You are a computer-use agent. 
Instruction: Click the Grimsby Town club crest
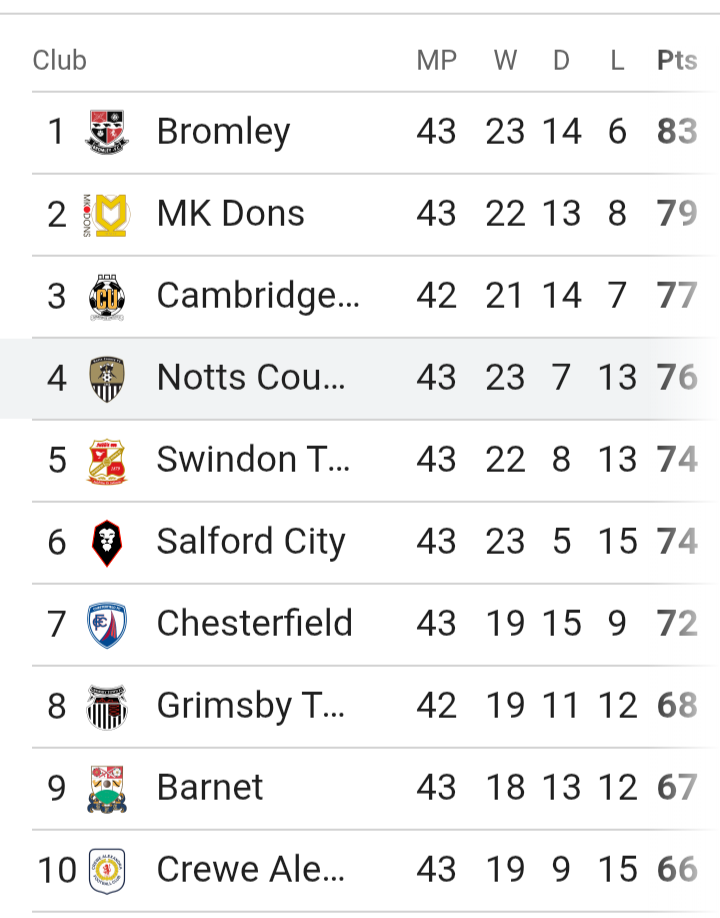coord(107,705)
